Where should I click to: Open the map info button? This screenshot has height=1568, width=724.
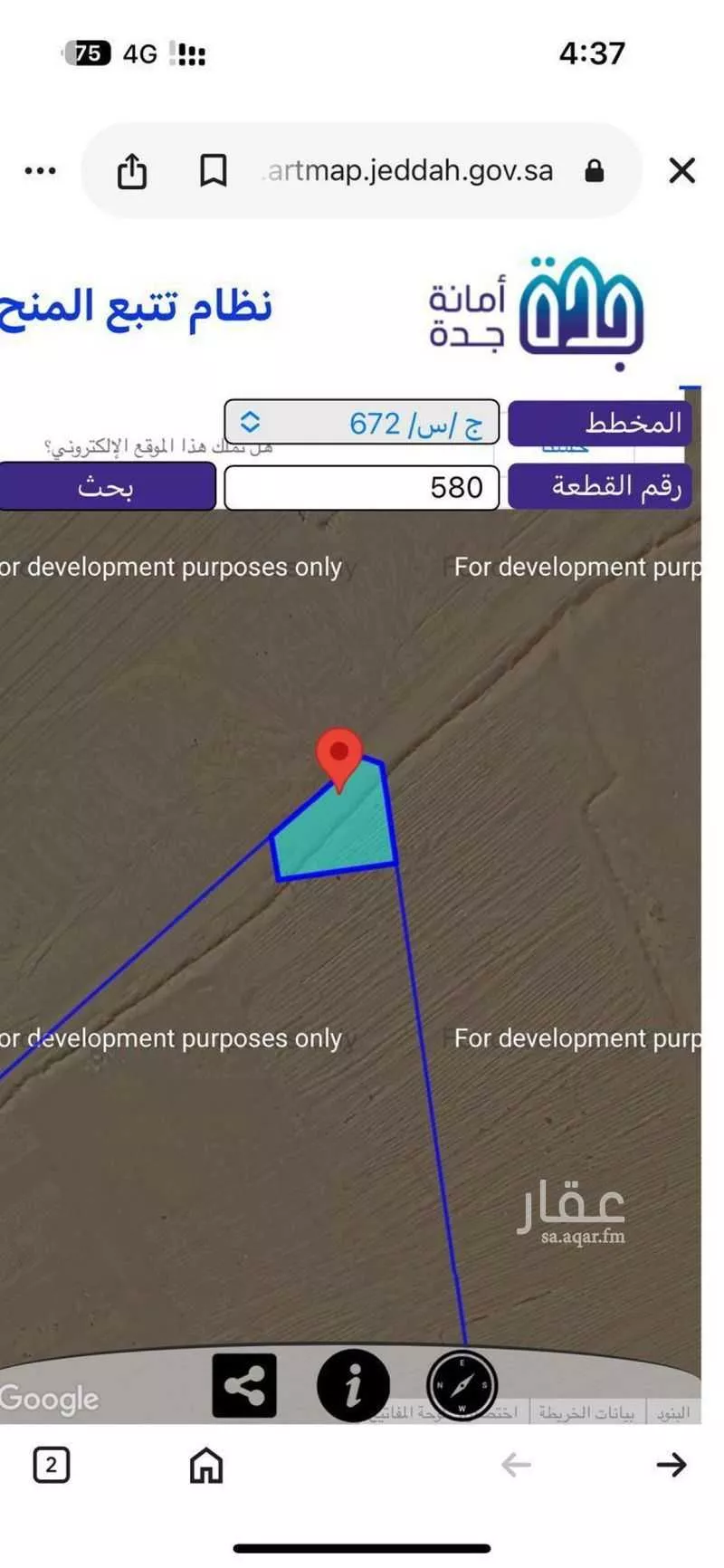click(353, 1385)
